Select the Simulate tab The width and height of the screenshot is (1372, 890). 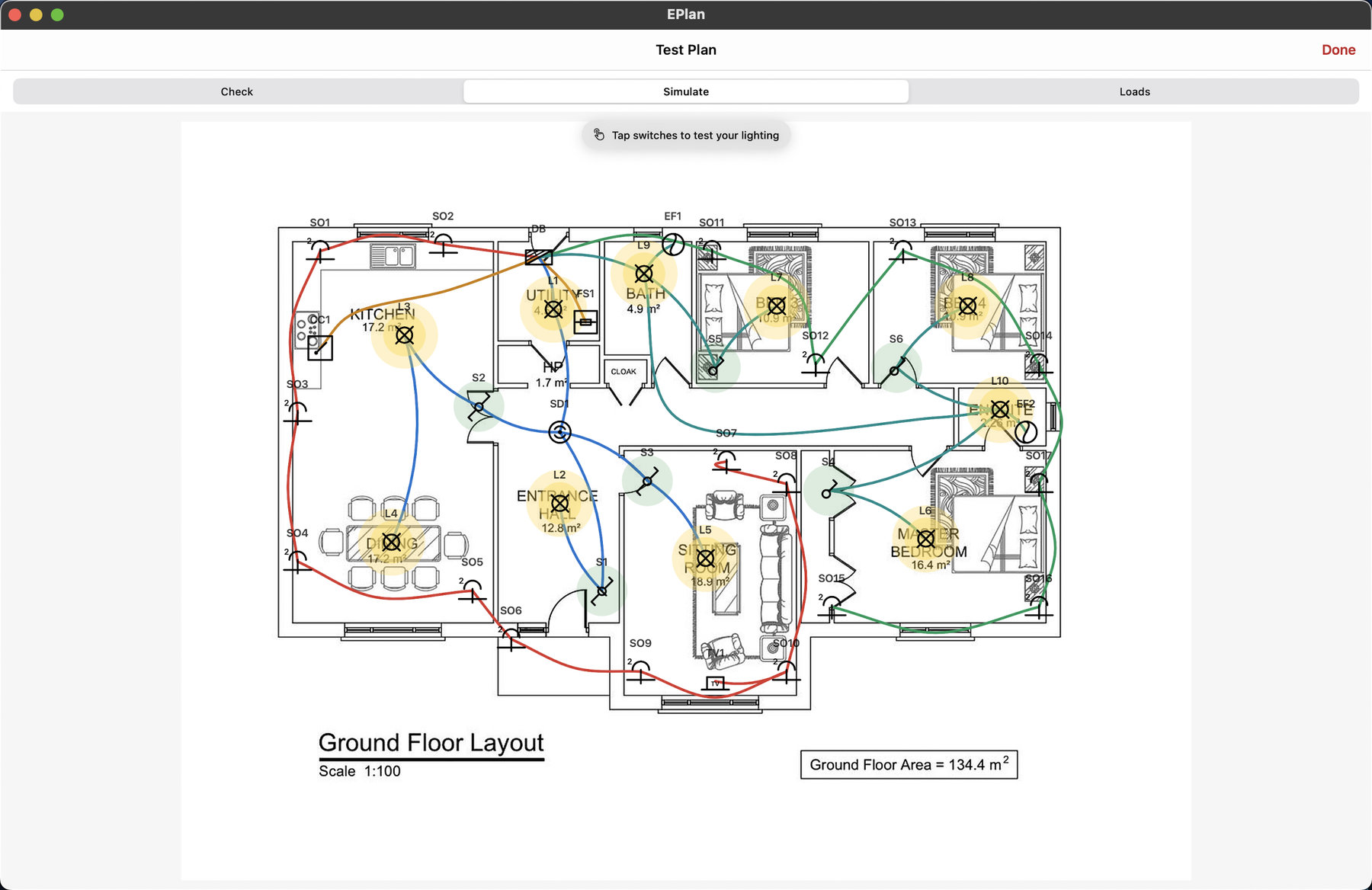tap(686, 91)
